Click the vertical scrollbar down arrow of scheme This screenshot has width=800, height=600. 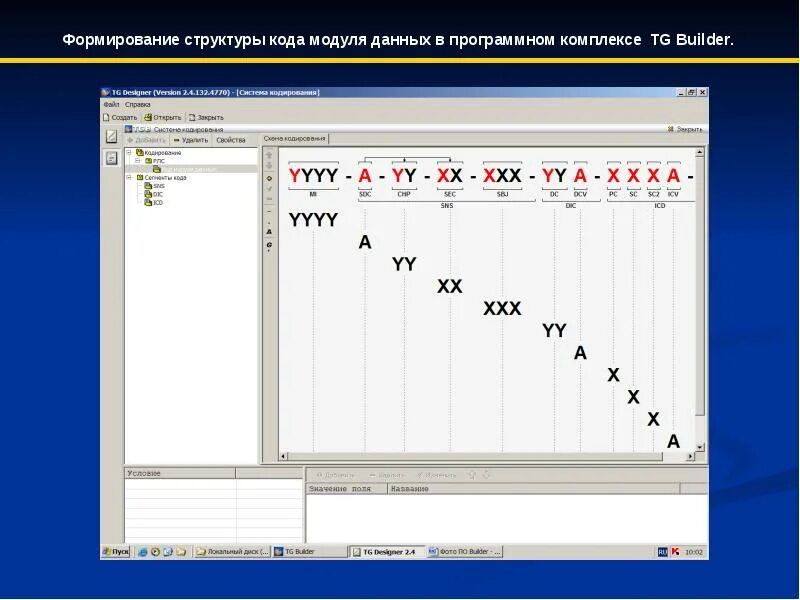pyautogui.click(x=699, y=447)
